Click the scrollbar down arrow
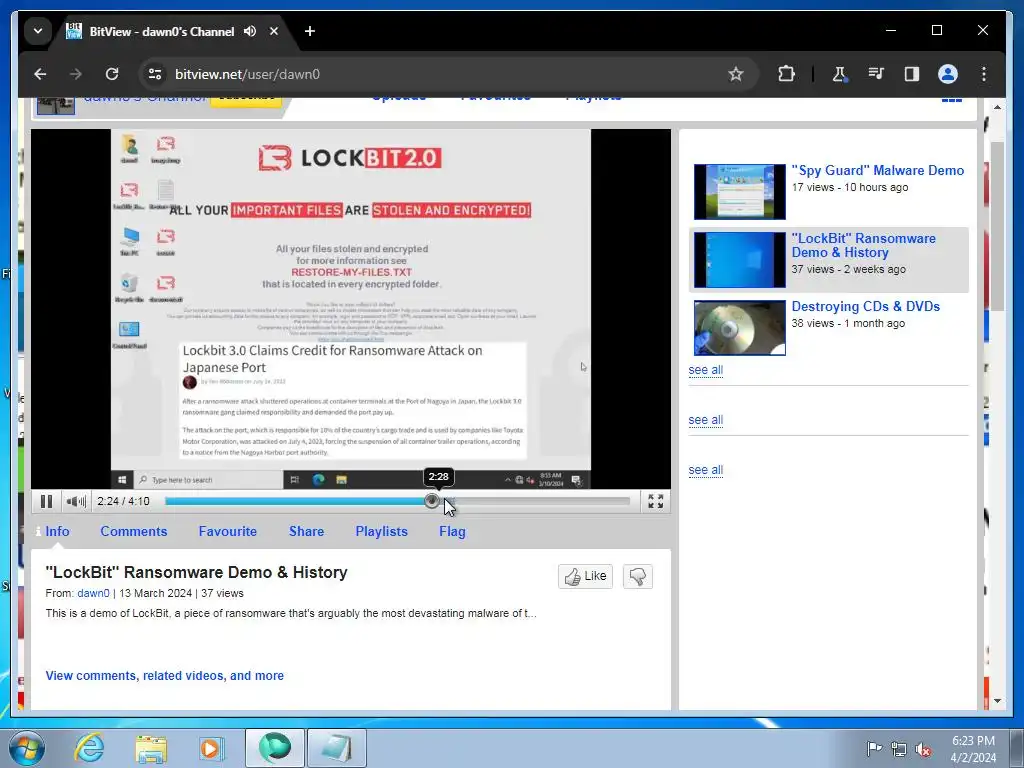This screenshot has height=768, width=1024. (997, 701)
